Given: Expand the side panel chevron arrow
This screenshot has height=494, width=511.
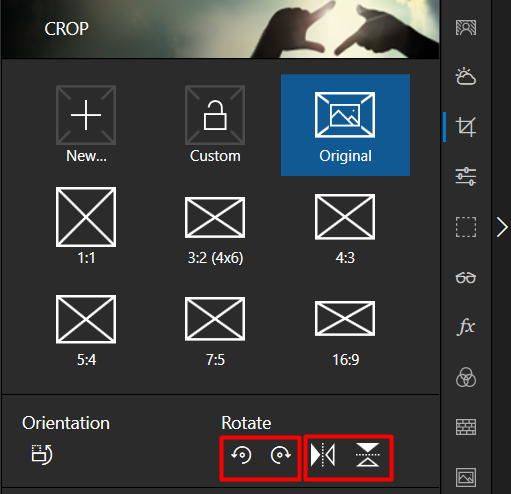Looking at the screenshot, I should (x=502, y=227).
